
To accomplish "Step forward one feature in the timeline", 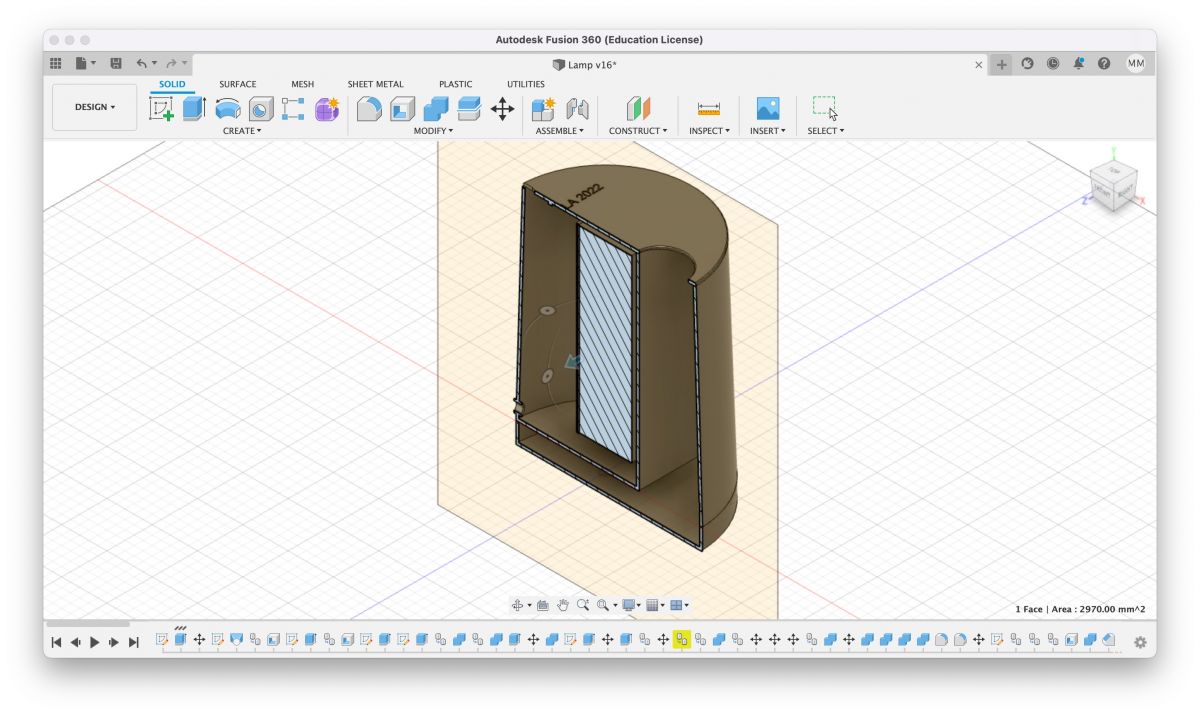I will (x=114, y=642).
